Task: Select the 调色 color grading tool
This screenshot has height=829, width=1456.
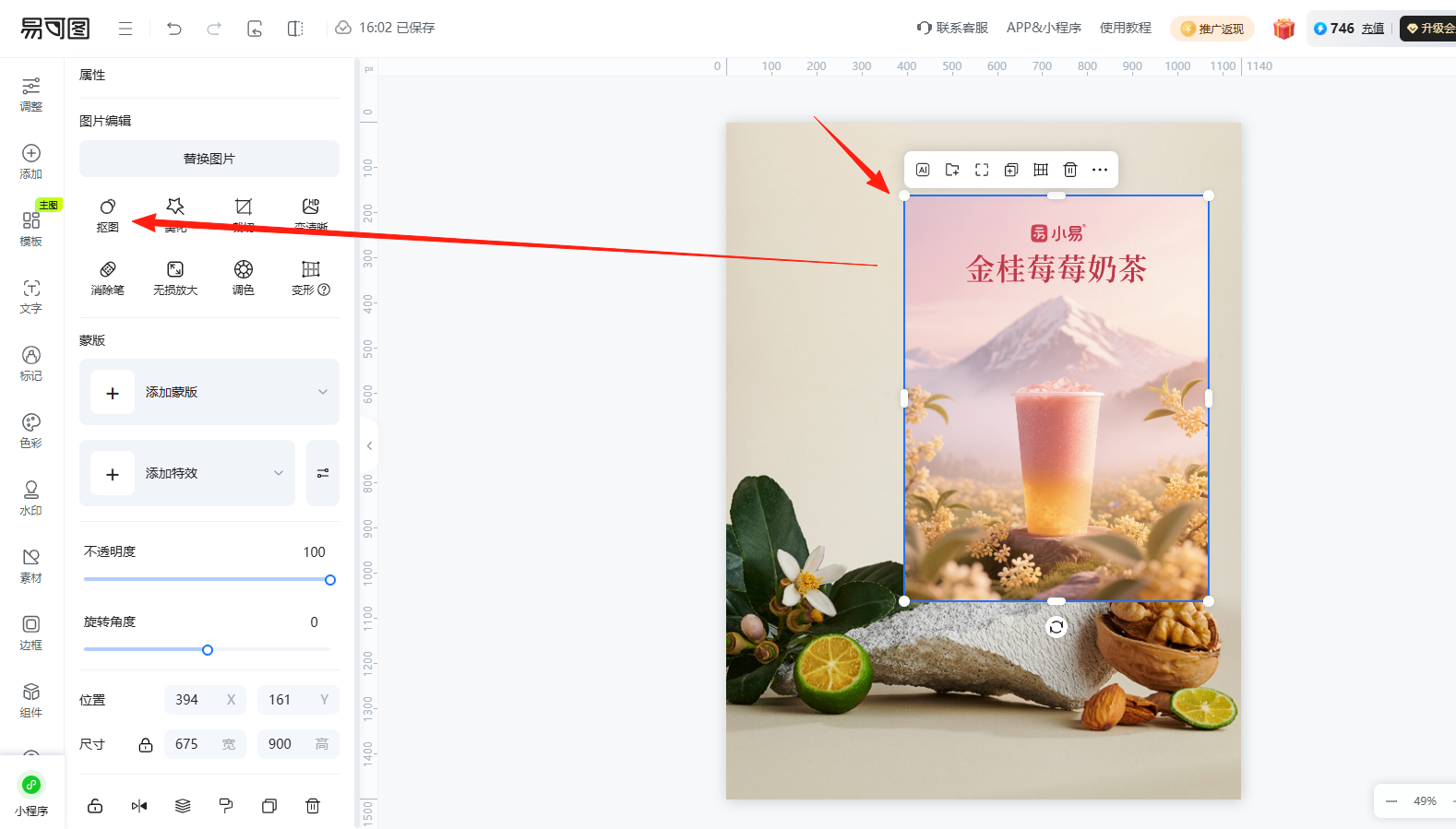Action: coord(244,278)
